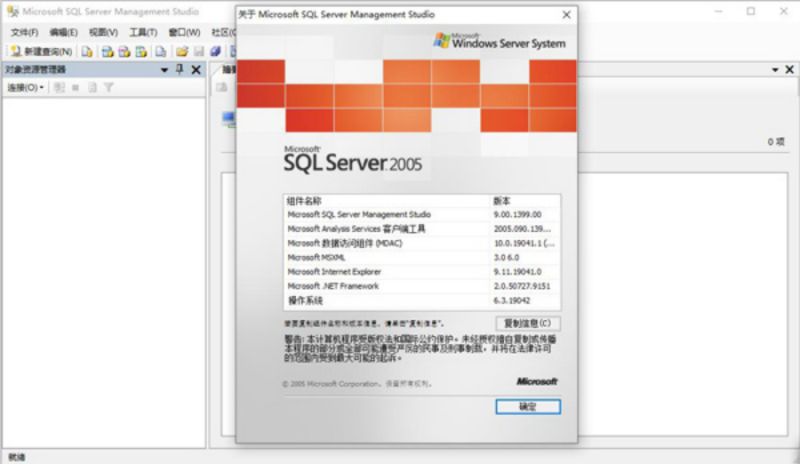Close the Object Explorer (对象资源管理器) panel

click(x=196, y=69)
